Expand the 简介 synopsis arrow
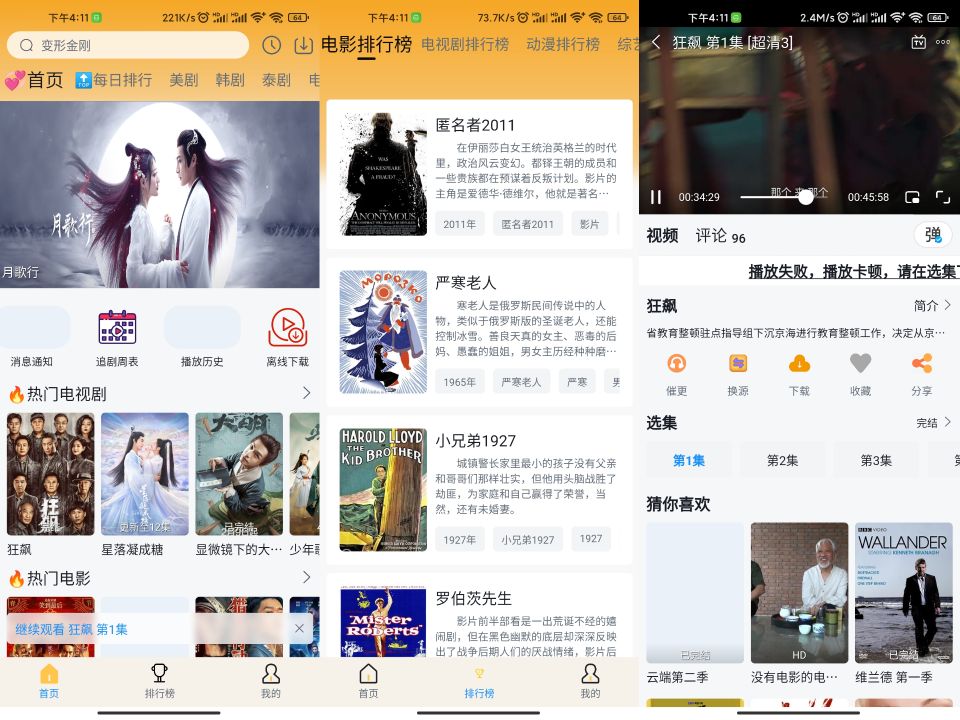The image size is (960, 720). pos(947,305)
